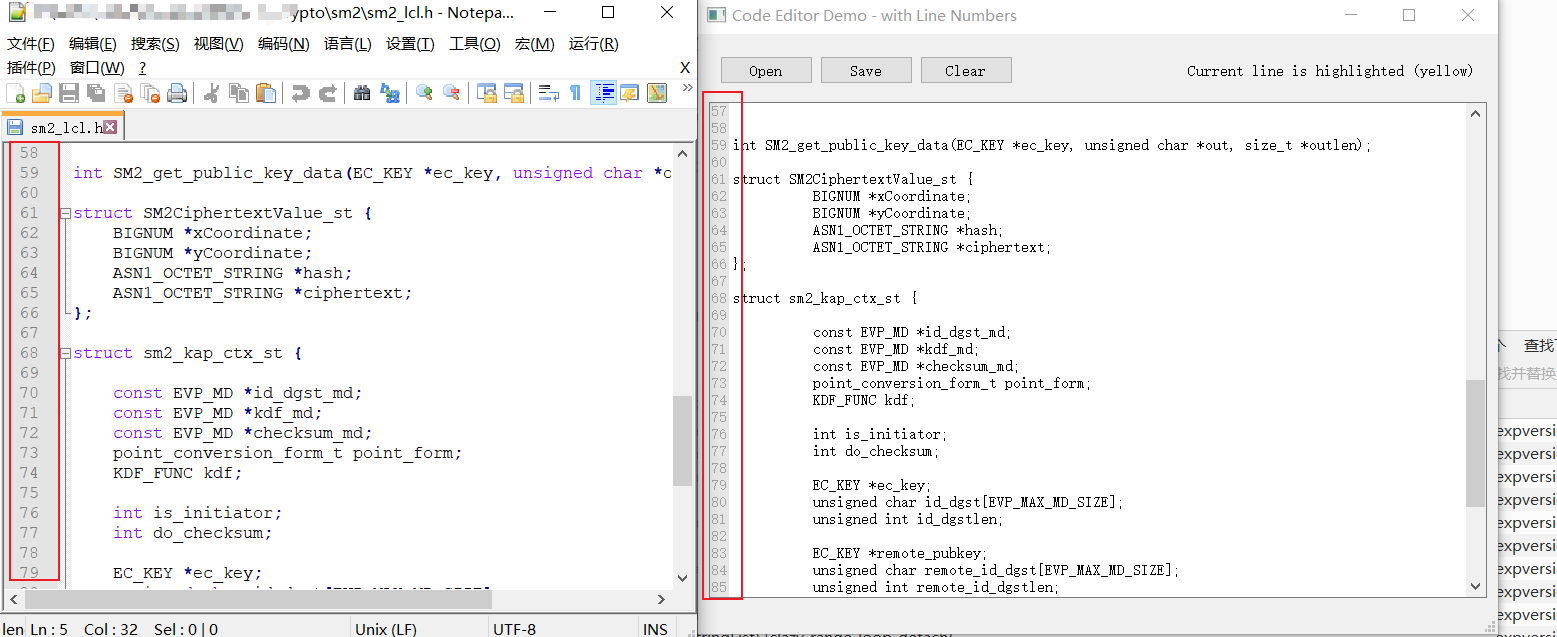
Task: Click the Unix (LF) status bar field
Action: 420,629
